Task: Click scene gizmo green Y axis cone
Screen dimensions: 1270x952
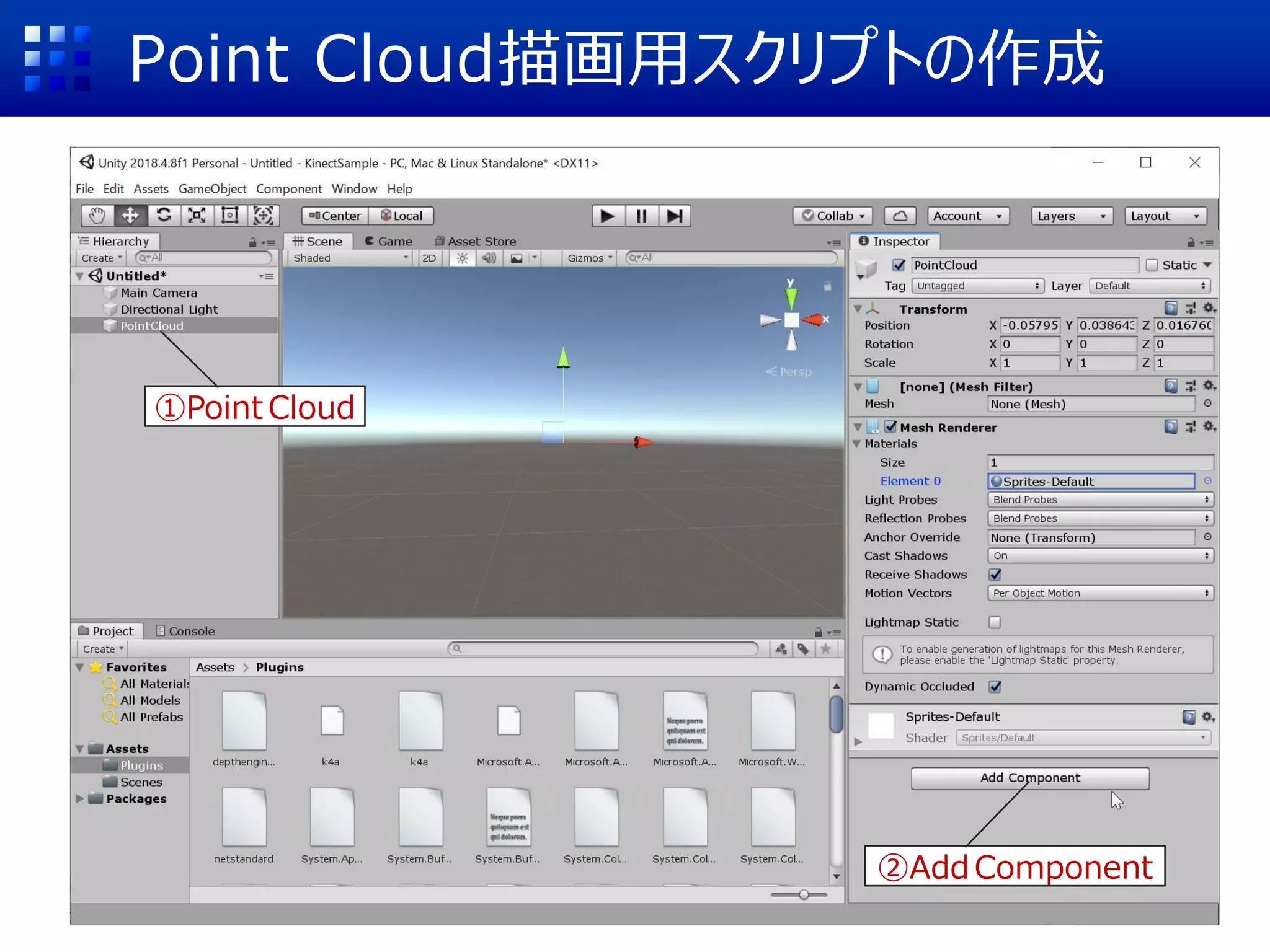Action: tap(791, 299)
